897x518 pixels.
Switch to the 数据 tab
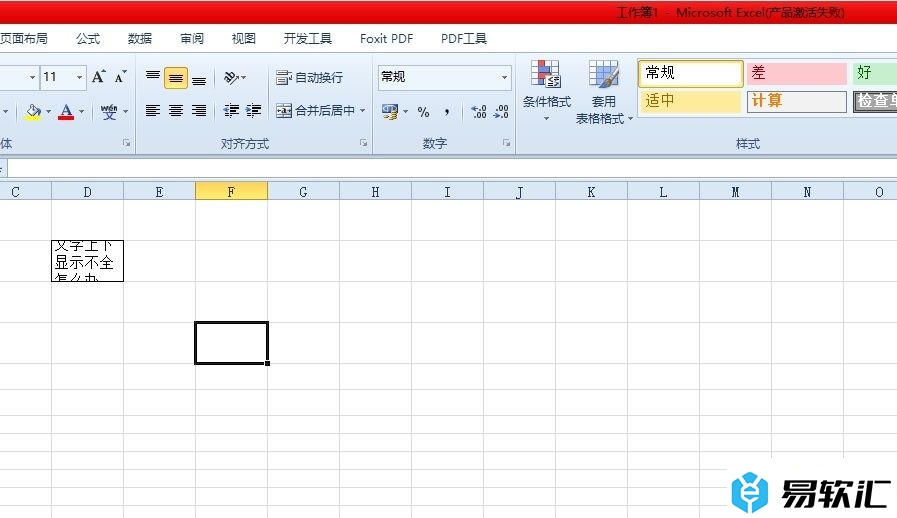tap(140, 38)
